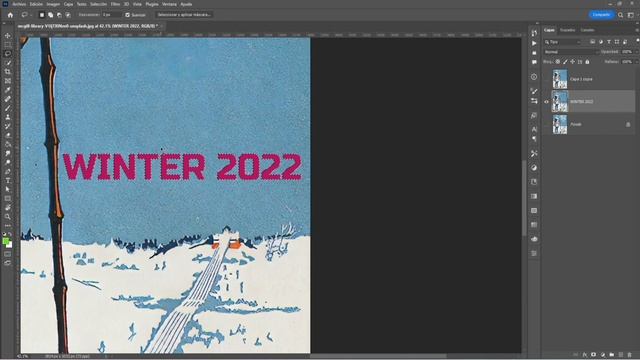This screenshot has height=360, width=640.
Task: Click the Delete layer trash icon
Action: (x=629, y=355)
